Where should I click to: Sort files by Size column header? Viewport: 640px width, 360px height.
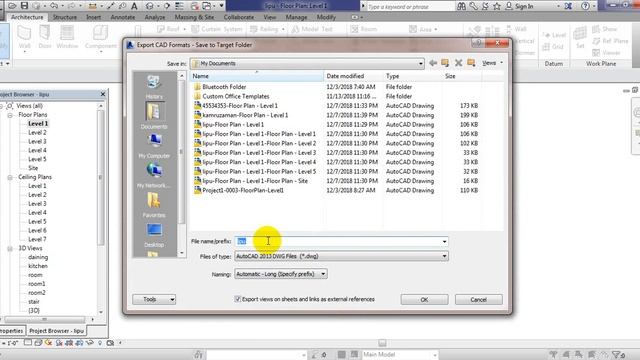pyautogui.click(x=461, y=76)
